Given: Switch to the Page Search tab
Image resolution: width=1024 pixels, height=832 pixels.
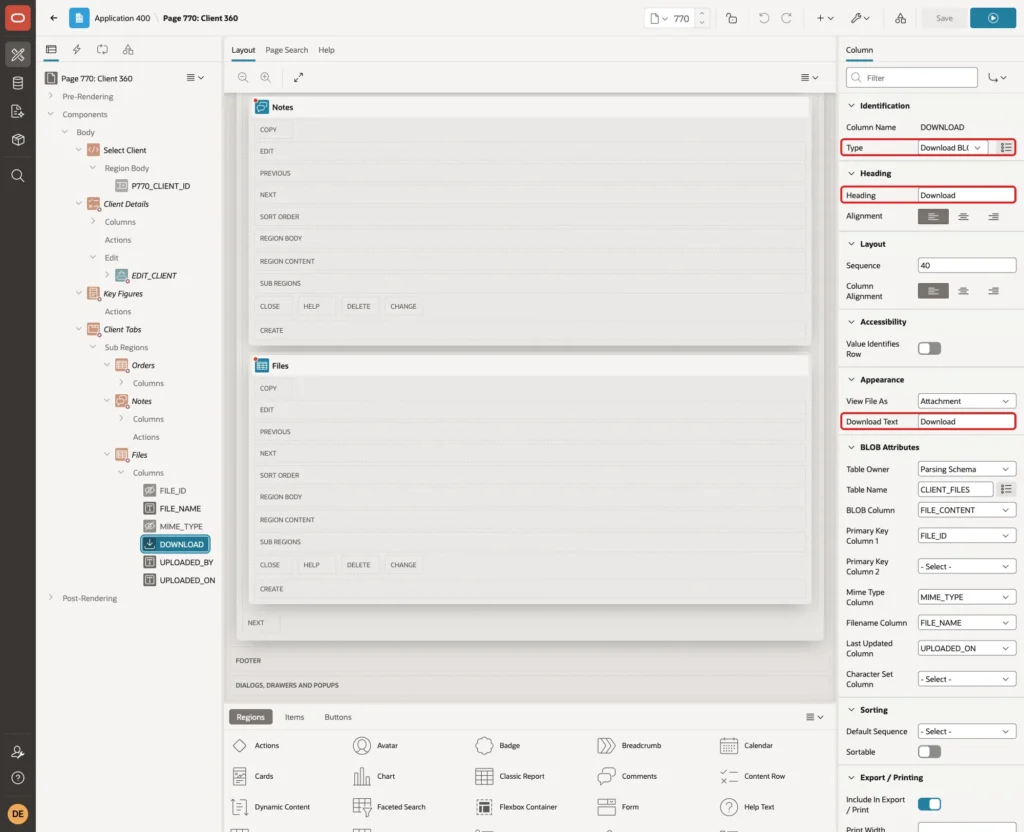Looking at the screenshot, I should point(286,50).
